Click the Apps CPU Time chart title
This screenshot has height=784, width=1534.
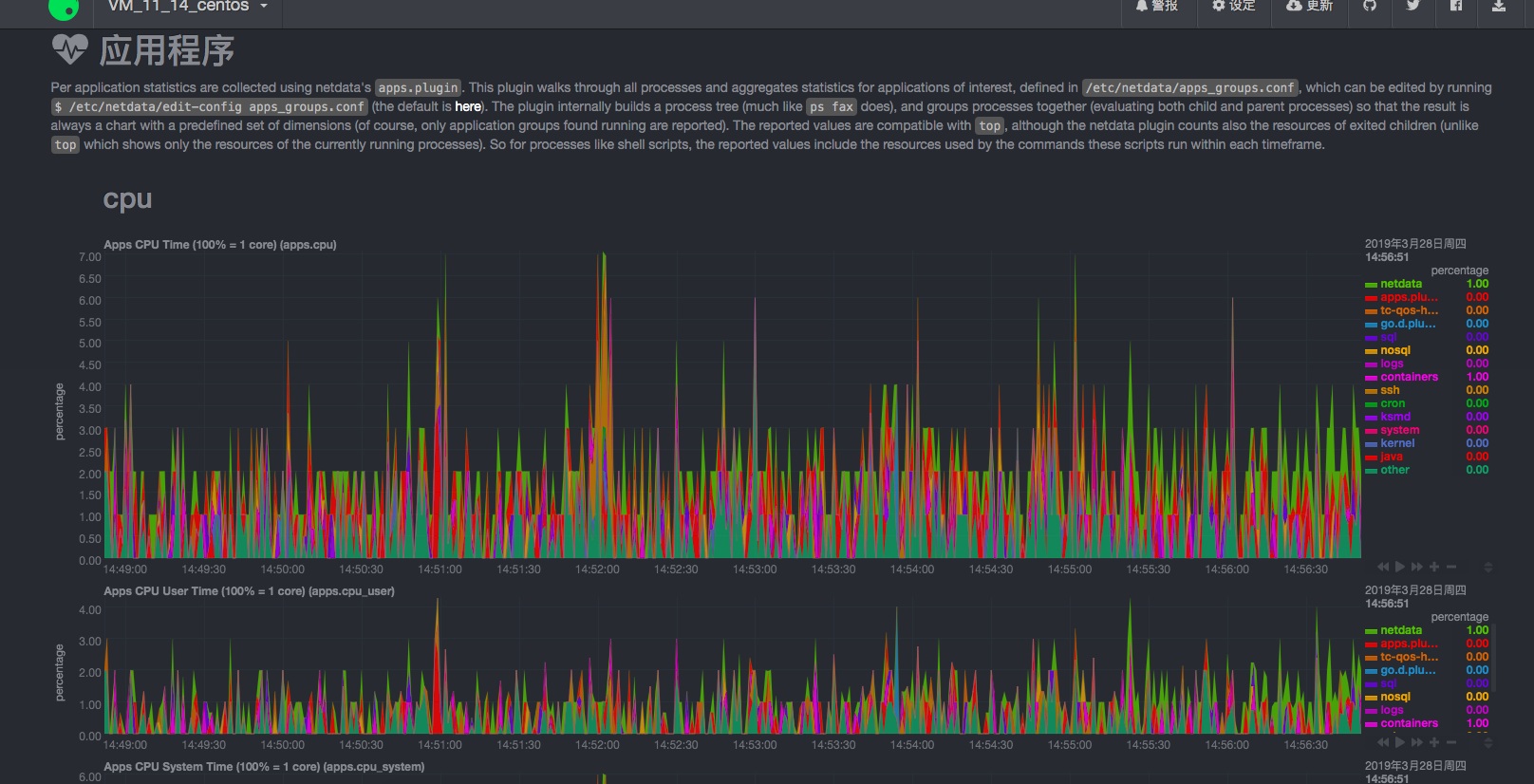[220, 245]
